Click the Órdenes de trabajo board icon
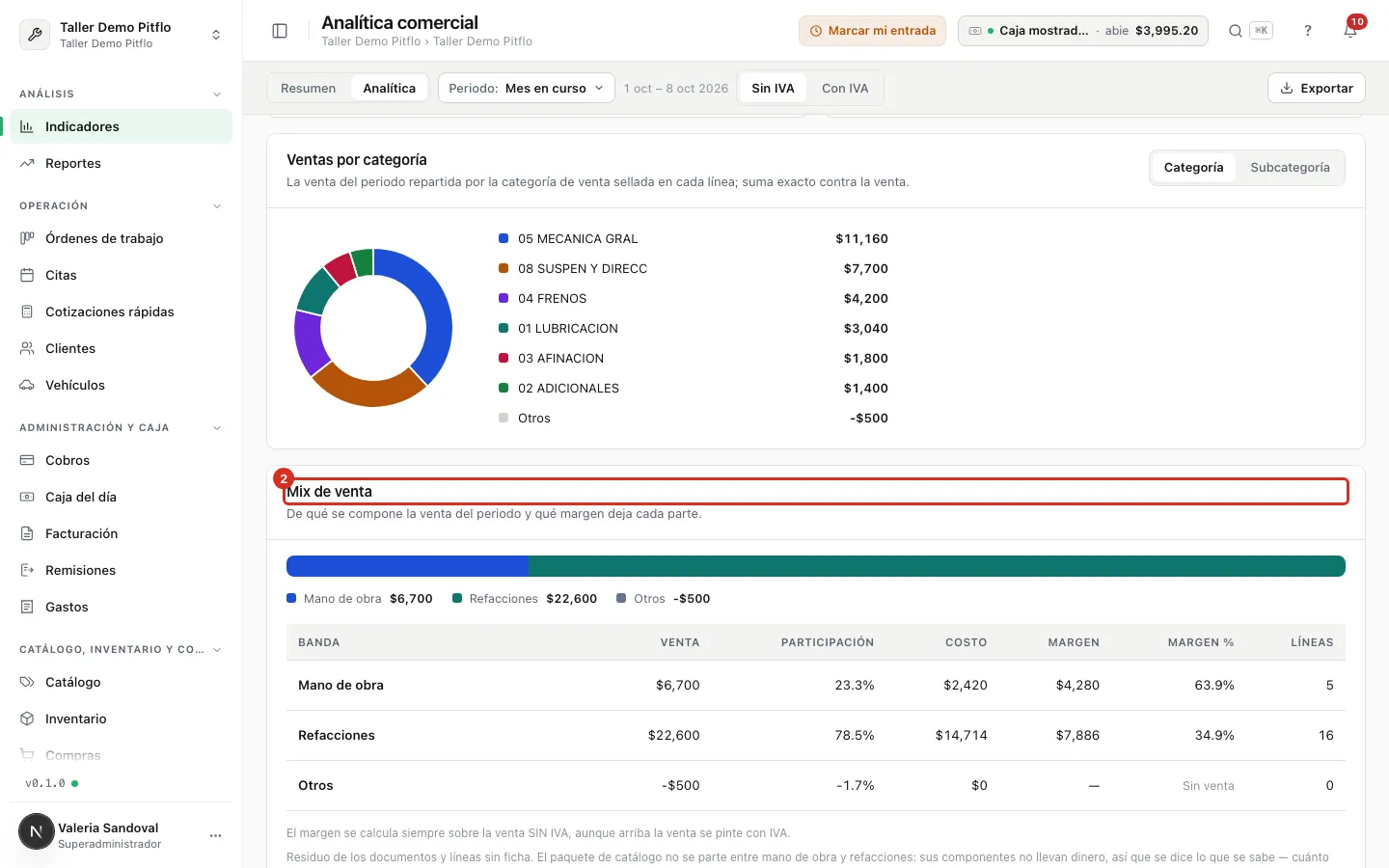This screenshot has height=868, width=1389. coord(27,238)
